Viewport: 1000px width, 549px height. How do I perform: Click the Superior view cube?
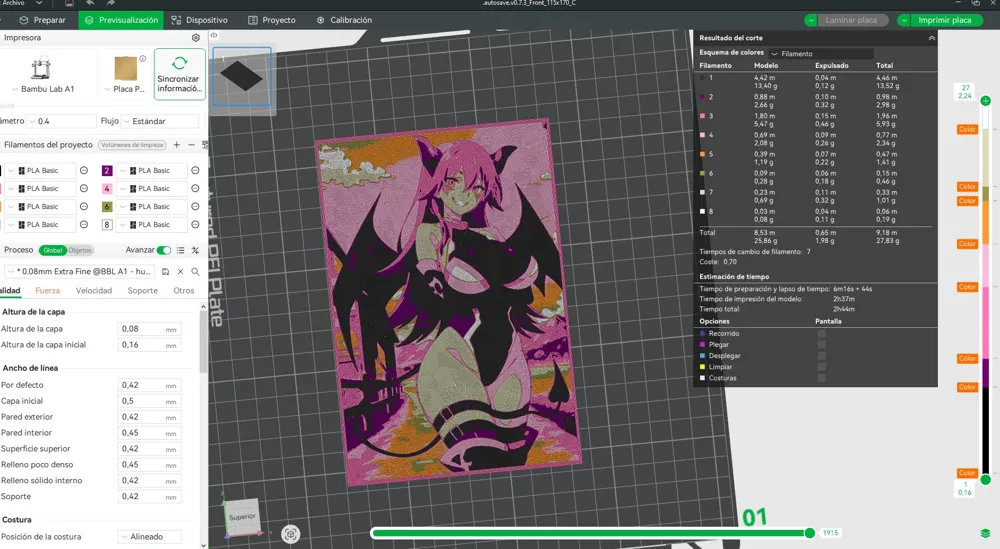(x=242, y=517)
